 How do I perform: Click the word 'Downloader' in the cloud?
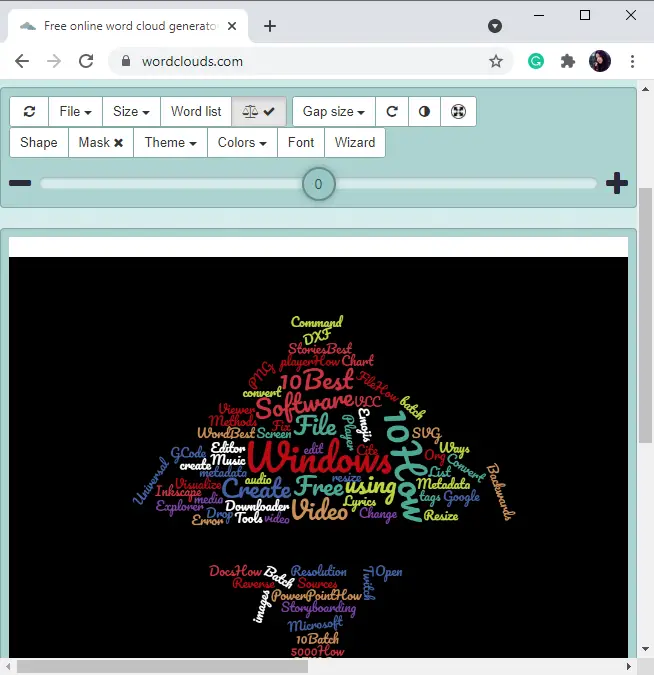click(257, 506)
